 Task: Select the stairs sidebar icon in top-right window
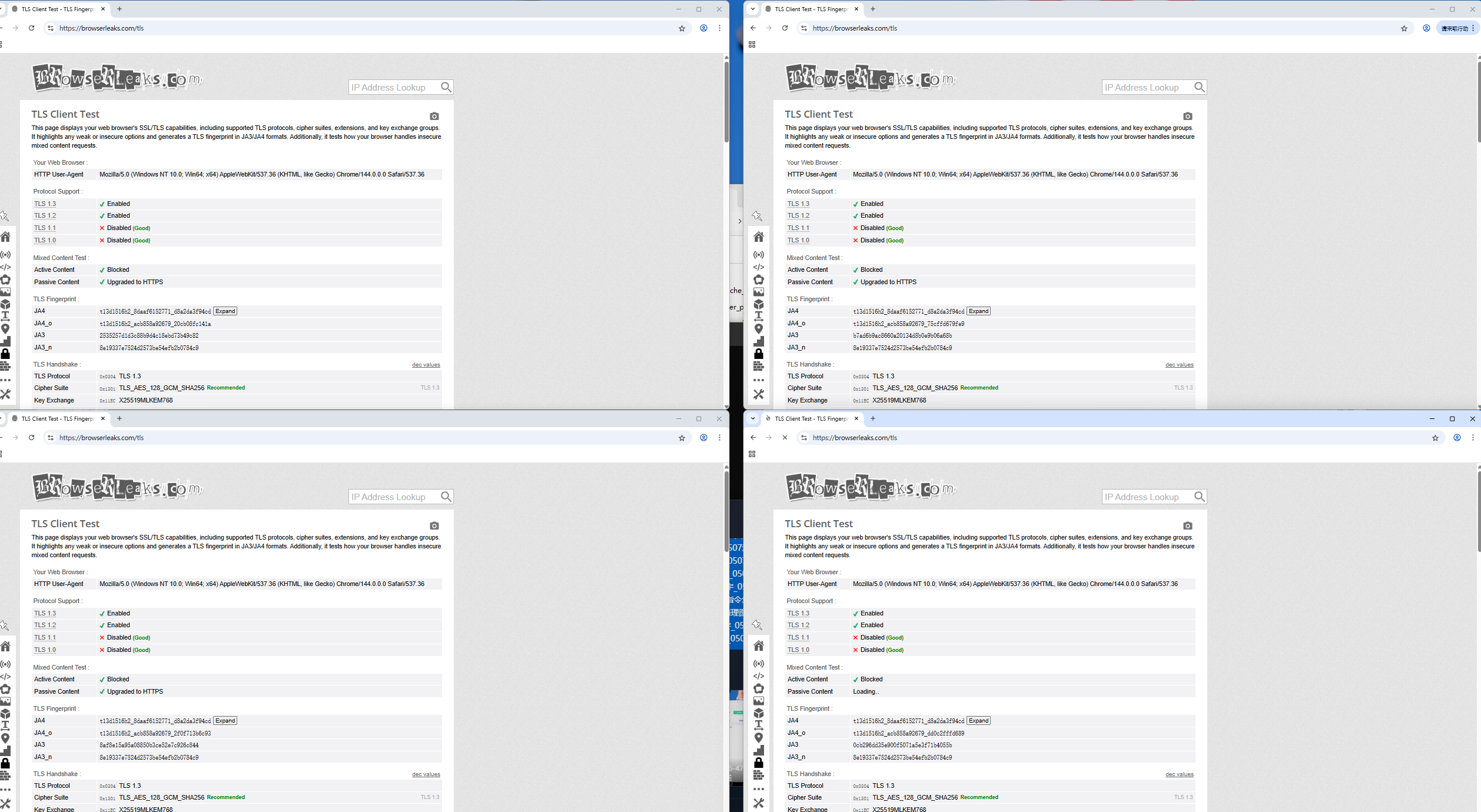pyautogui.click(x=759, y=341)
